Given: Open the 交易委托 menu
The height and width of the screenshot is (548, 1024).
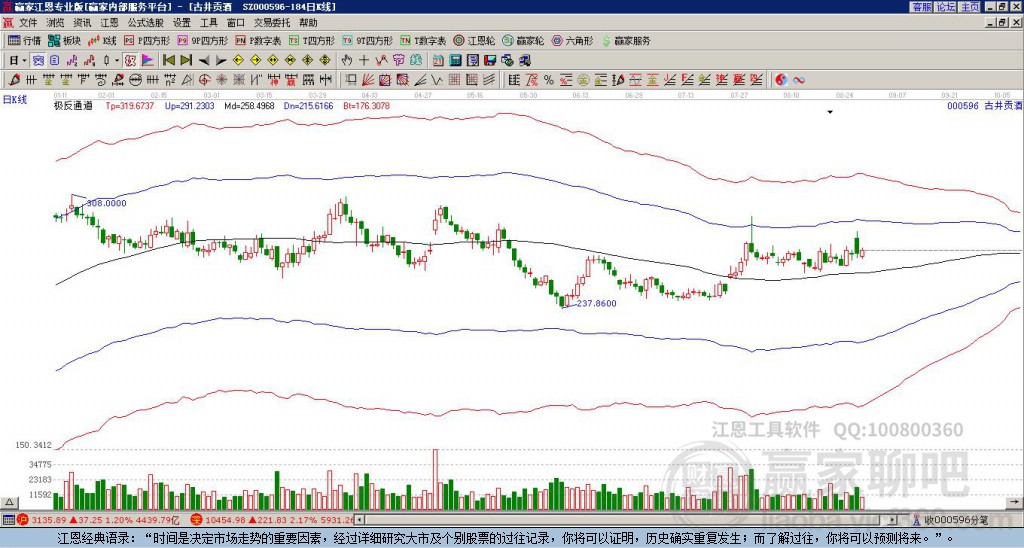Looking at the screenshot, I should pyautogui.click(x=272, y=23).
